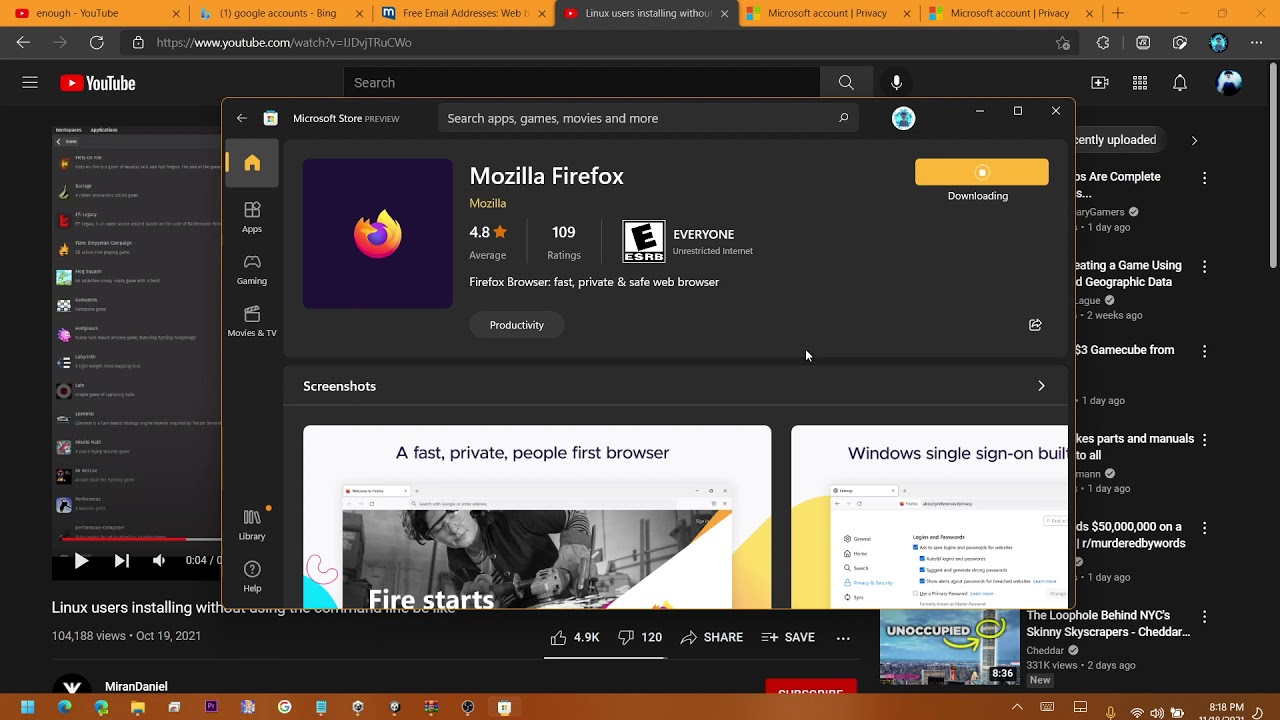Click SAVE under the YouTube video
Image resolution: width=1280 pixels, height=720 pixels.
click(x=788, y=637)
